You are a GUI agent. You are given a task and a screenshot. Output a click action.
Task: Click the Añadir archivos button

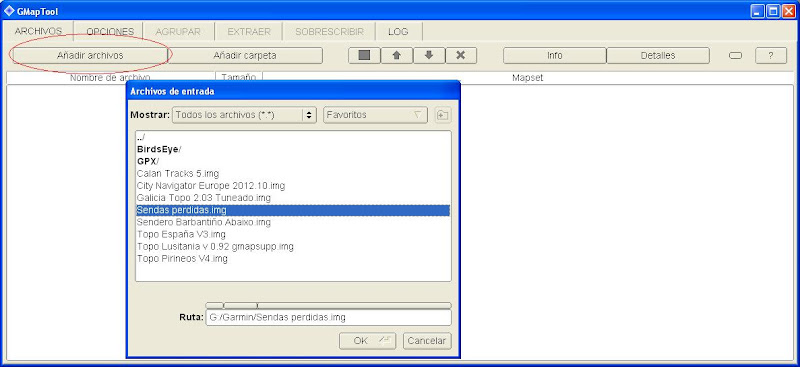(x=90, y=56)
